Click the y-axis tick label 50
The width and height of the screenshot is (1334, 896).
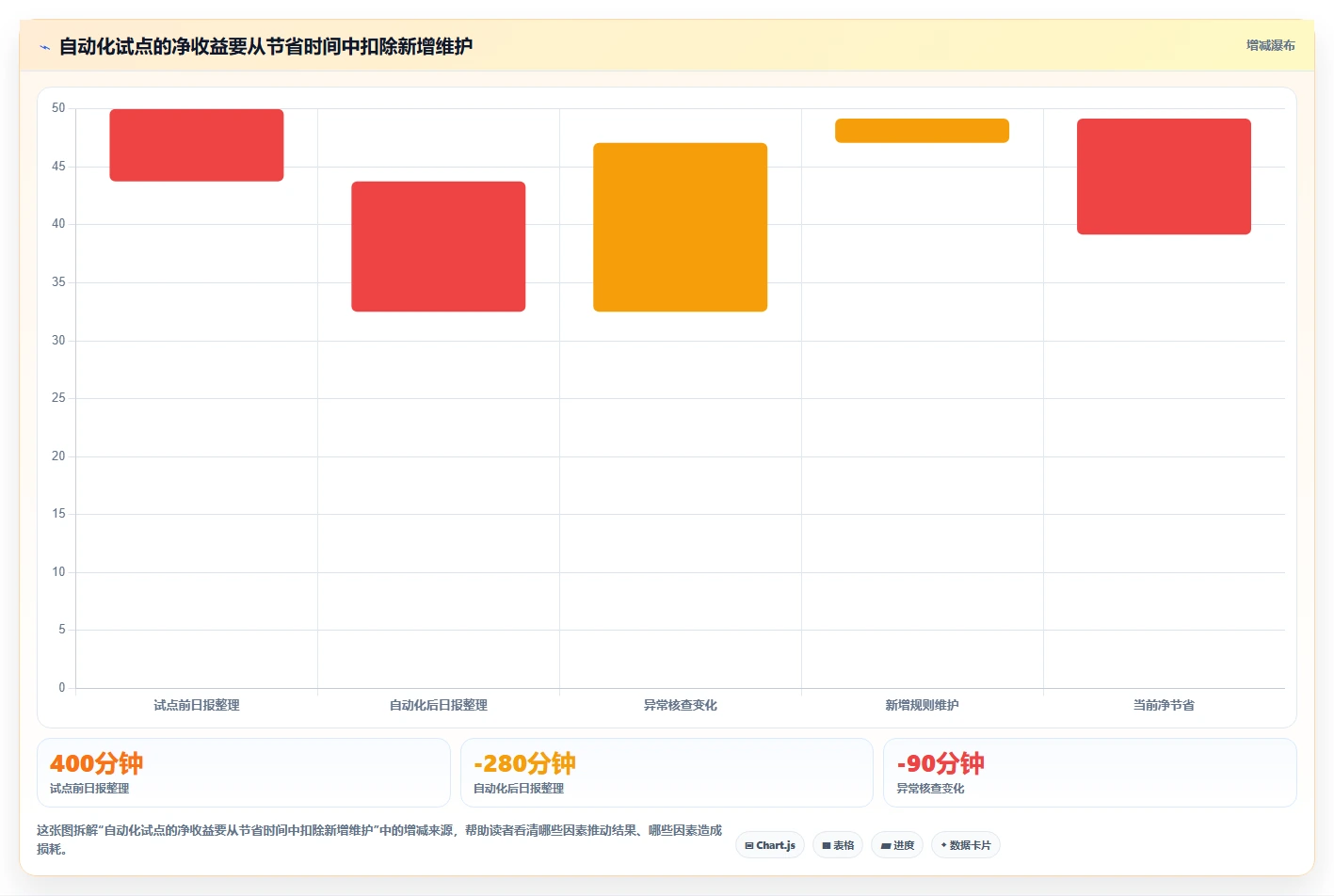click(58, 108)
